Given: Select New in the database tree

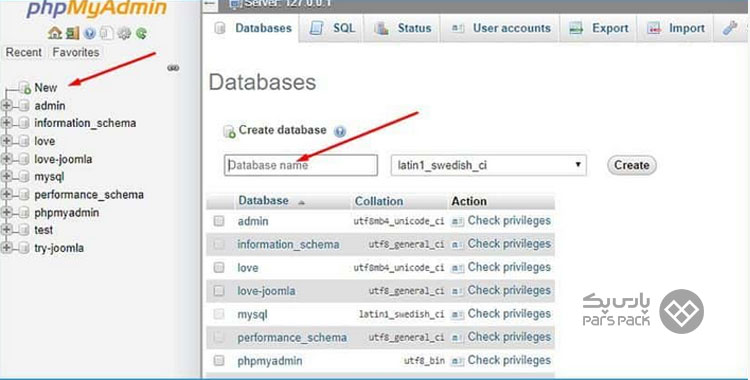Looking at the screenshot, I should [45, 88].
